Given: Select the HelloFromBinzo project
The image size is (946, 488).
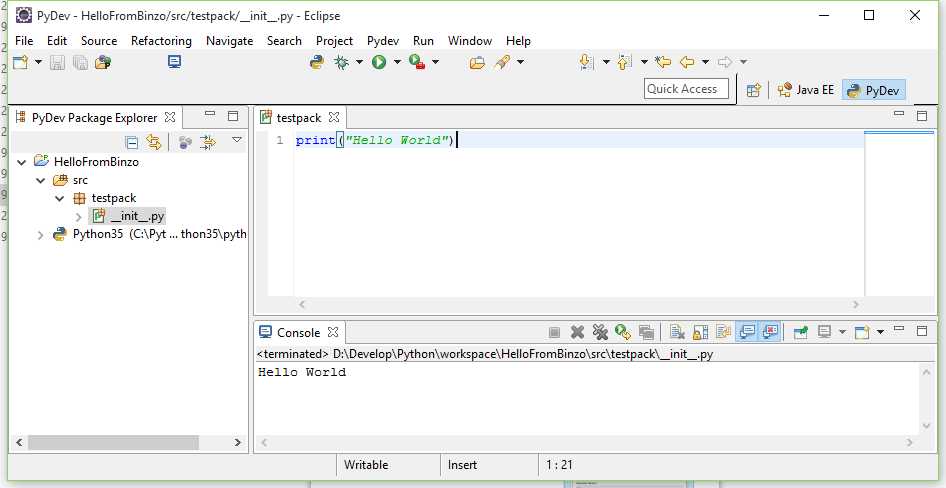Looking at the screenshot, I should [96, 162].
